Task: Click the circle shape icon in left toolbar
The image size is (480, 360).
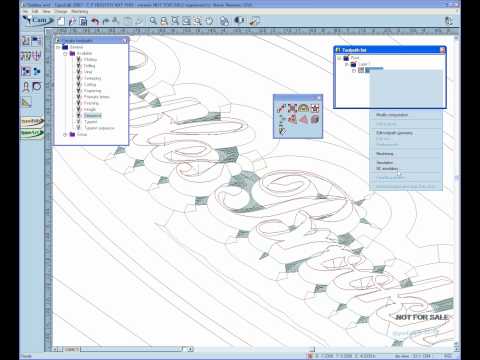Action: 37,87
